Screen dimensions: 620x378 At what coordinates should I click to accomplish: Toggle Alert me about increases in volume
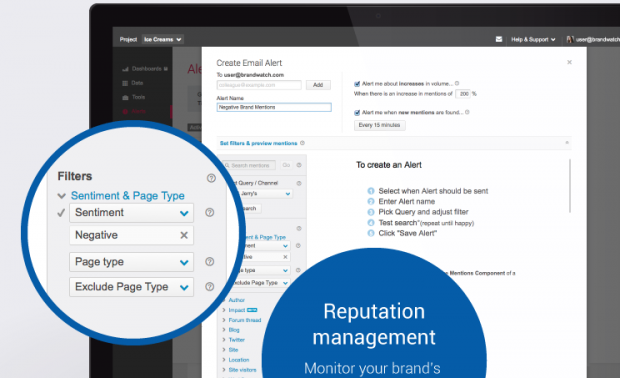click(357, 84)
